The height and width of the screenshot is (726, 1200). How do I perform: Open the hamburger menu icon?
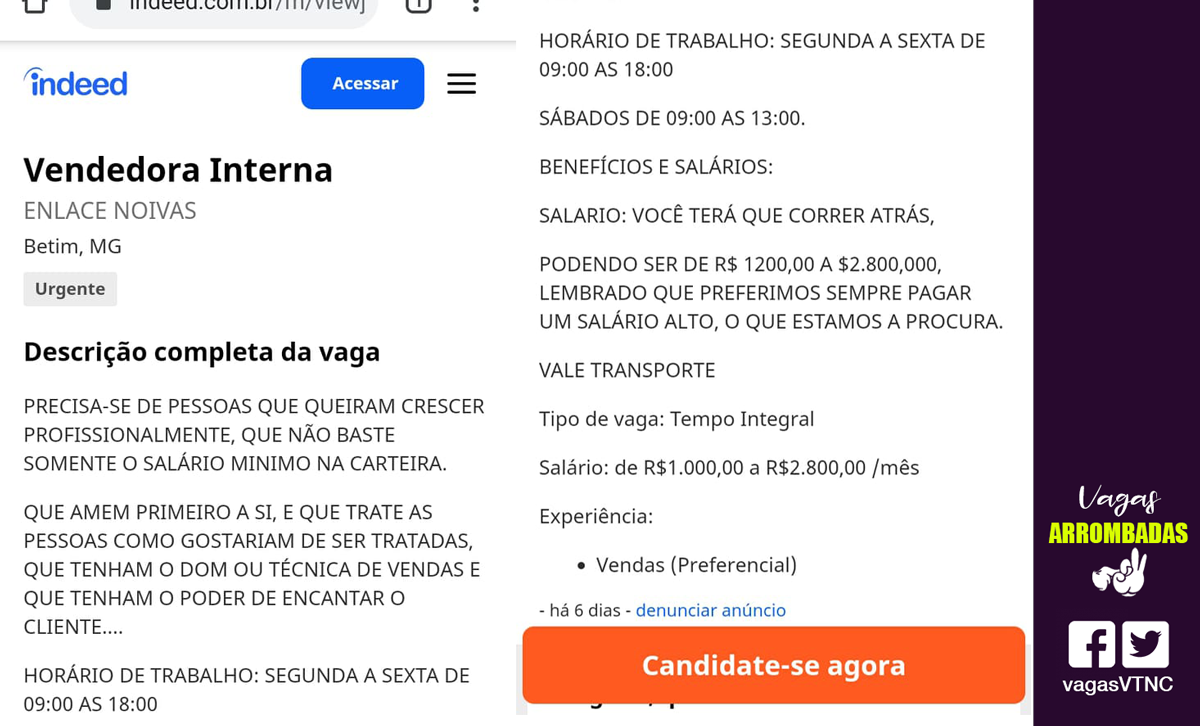(x=461, y=84)
